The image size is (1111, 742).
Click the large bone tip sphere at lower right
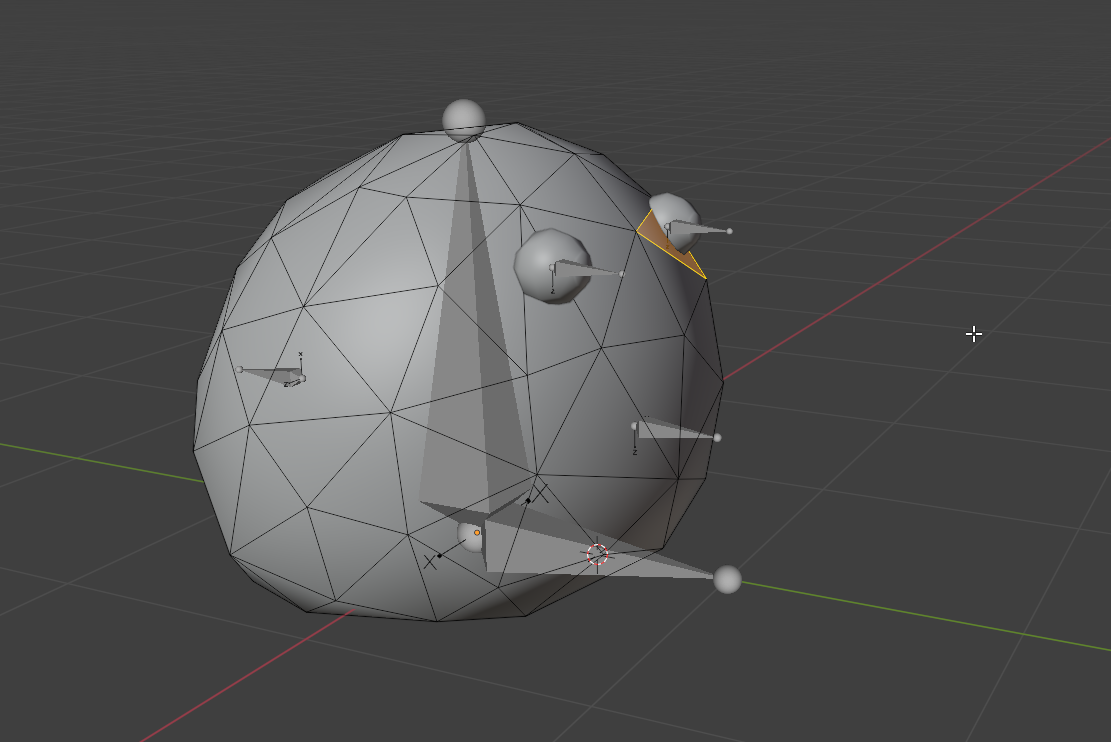(727, 580)
